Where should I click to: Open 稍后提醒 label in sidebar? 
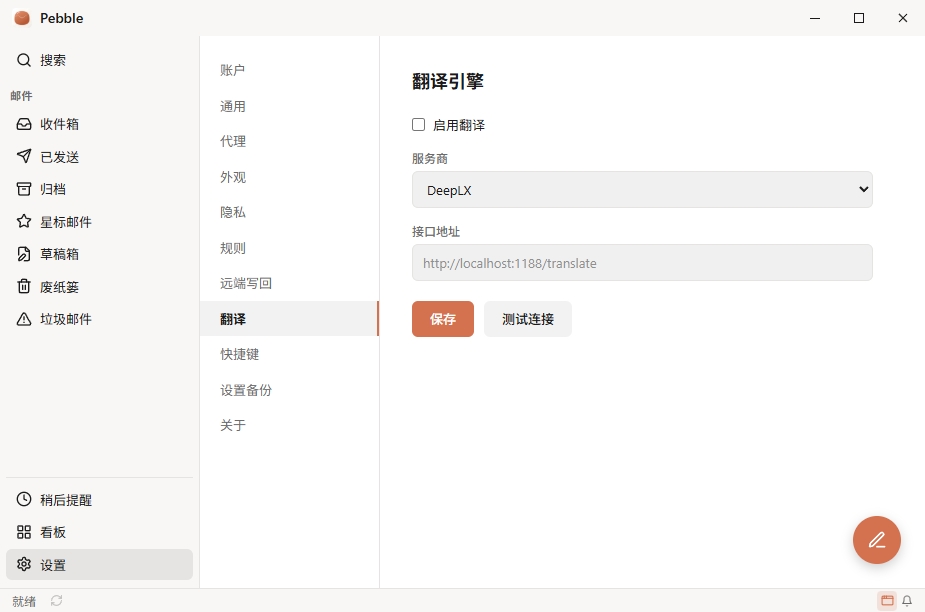tap(66, 500)
